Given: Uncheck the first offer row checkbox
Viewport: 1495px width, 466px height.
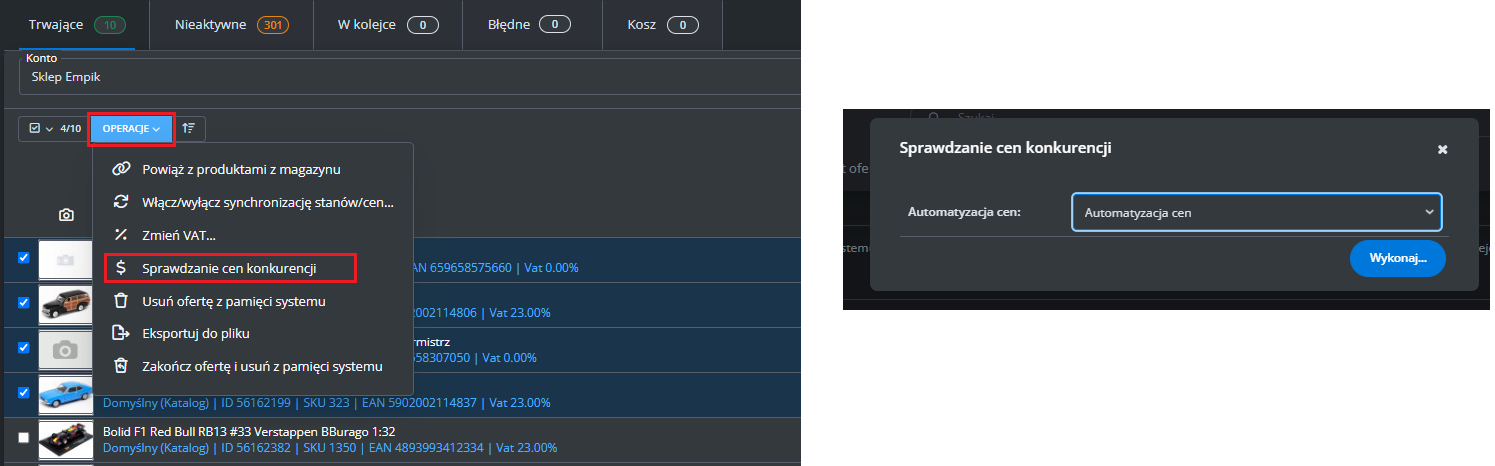Looking at the screenshot, I should click(x=24, y=258).
